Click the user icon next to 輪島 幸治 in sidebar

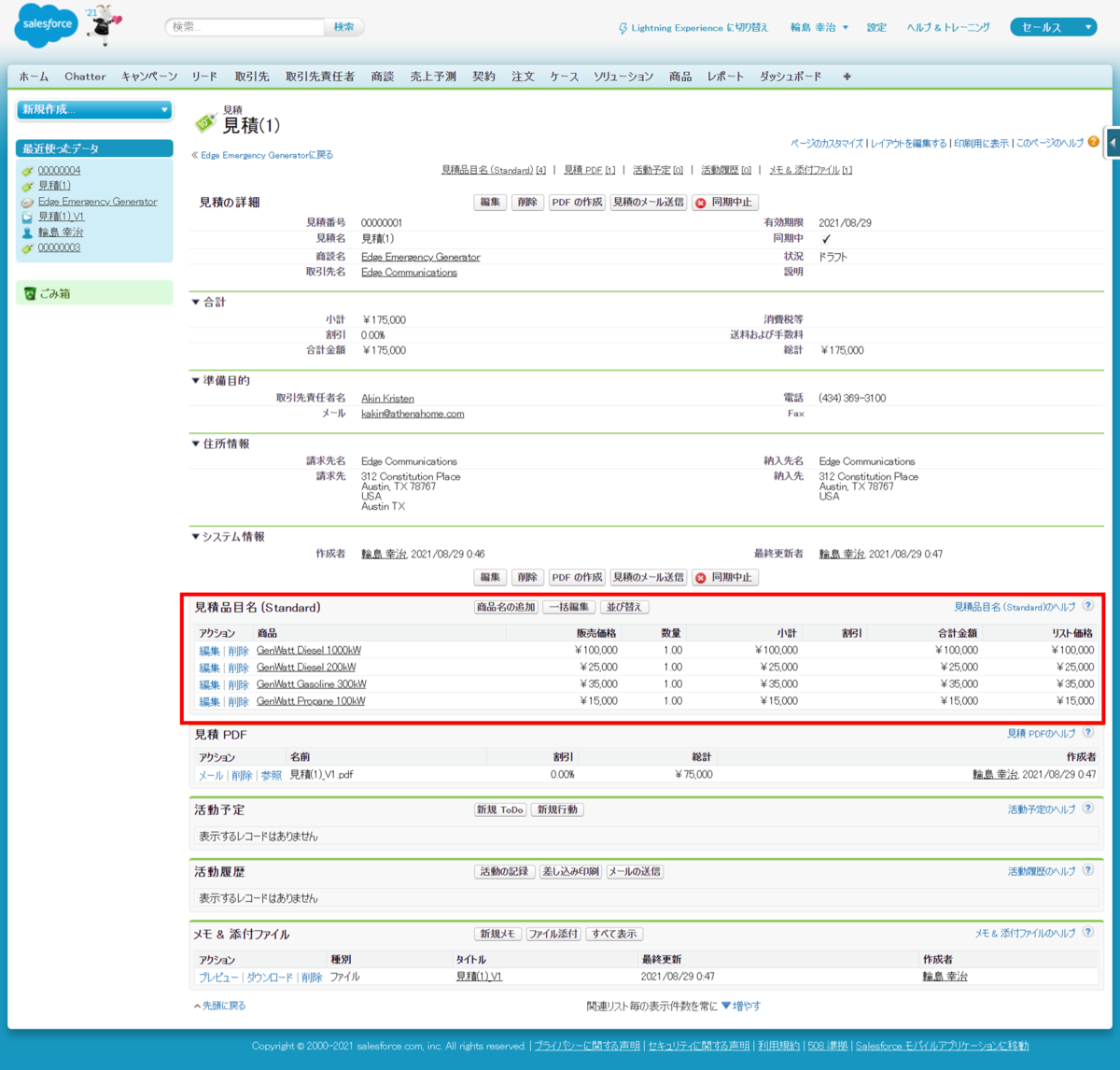28,232
